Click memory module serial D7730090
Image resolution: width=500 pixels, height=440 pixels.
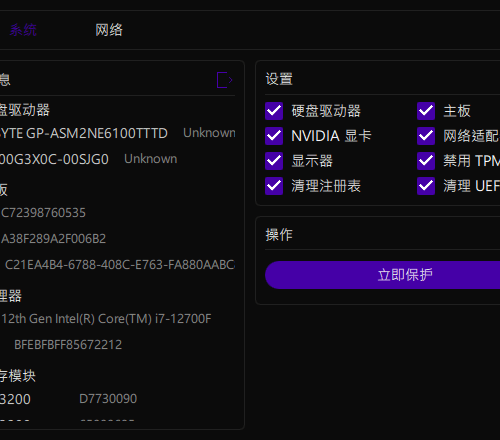(108, 399)
